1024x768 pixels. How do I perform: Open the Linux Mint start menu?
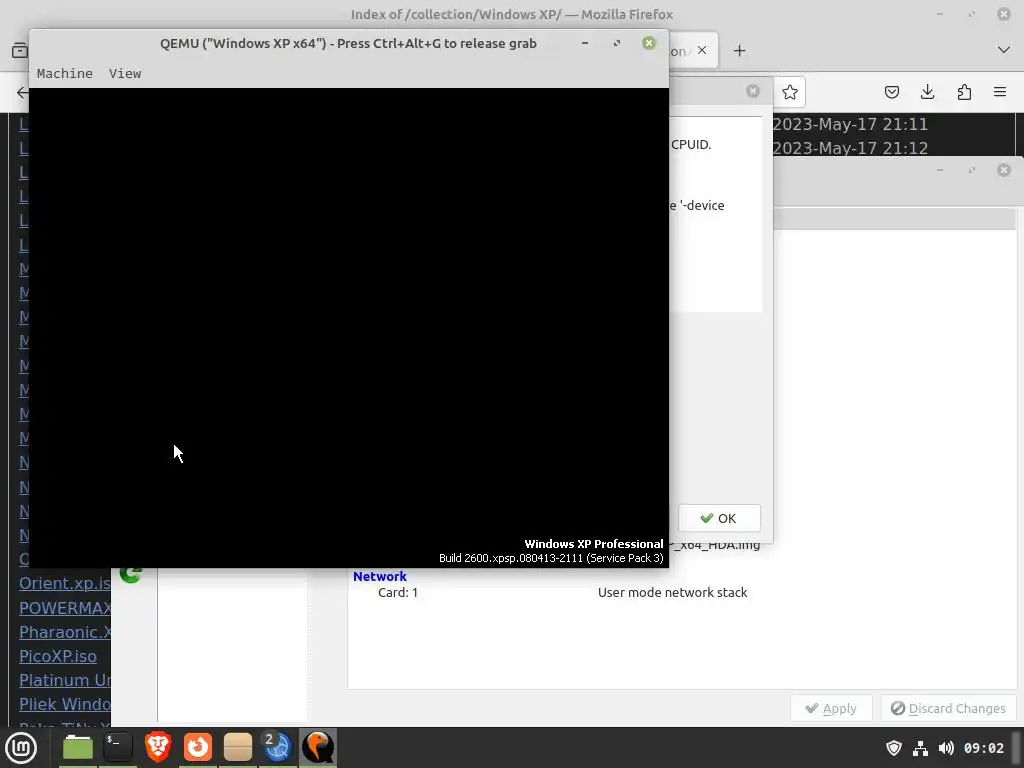[21, 748]
